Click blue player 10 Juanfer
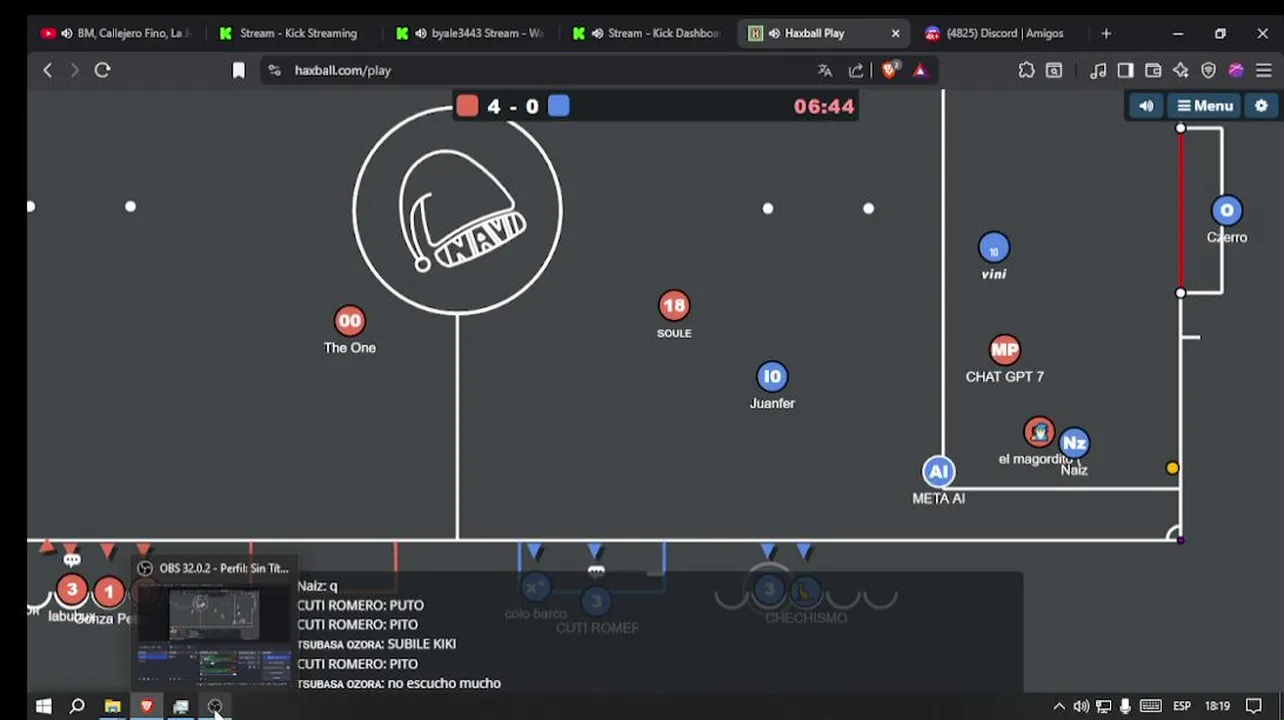This screenshot has height=720, width=1284. (772, 377)
